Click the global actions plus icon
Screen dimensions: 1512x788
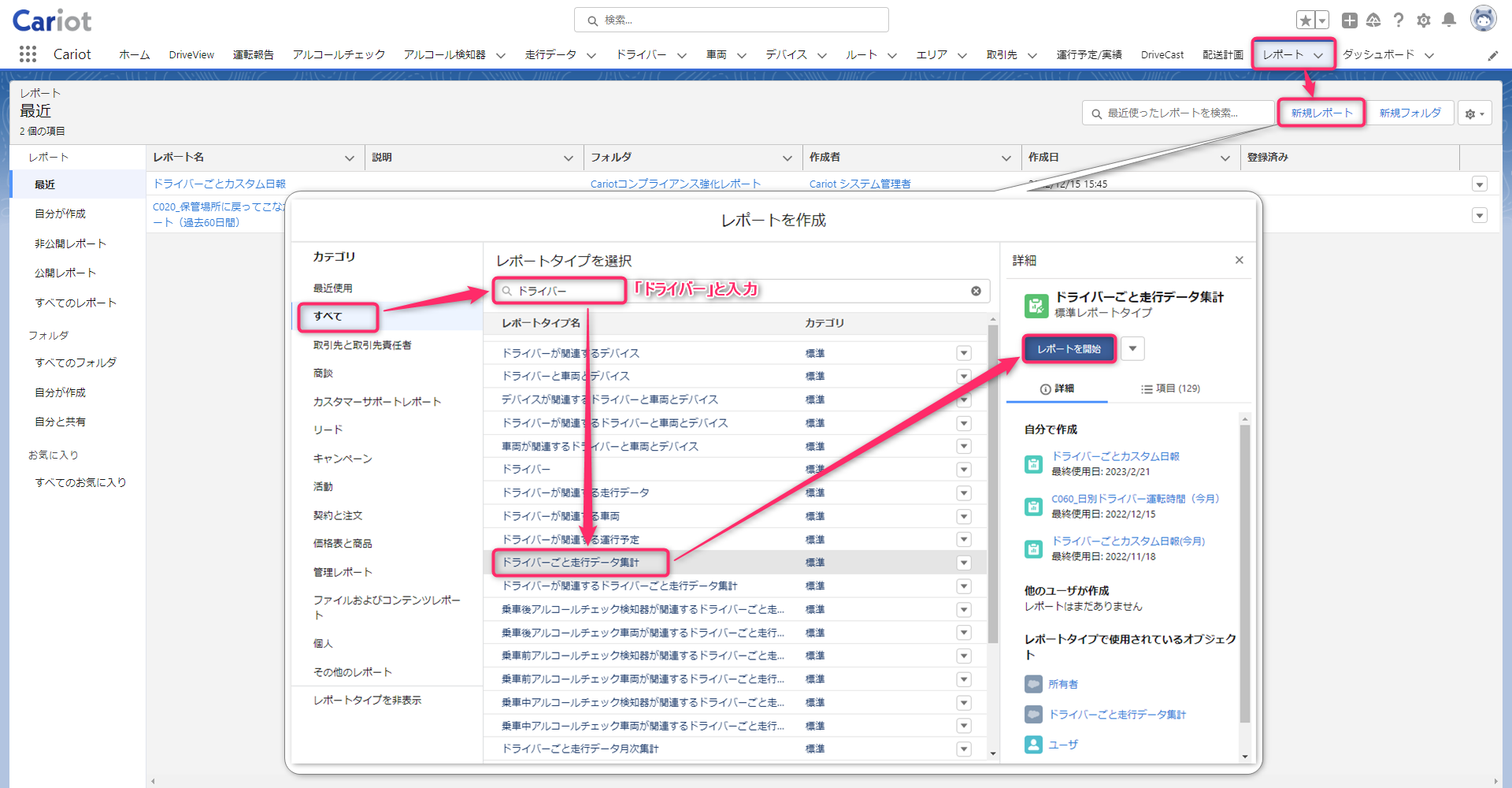click(x=1350, y=20)
